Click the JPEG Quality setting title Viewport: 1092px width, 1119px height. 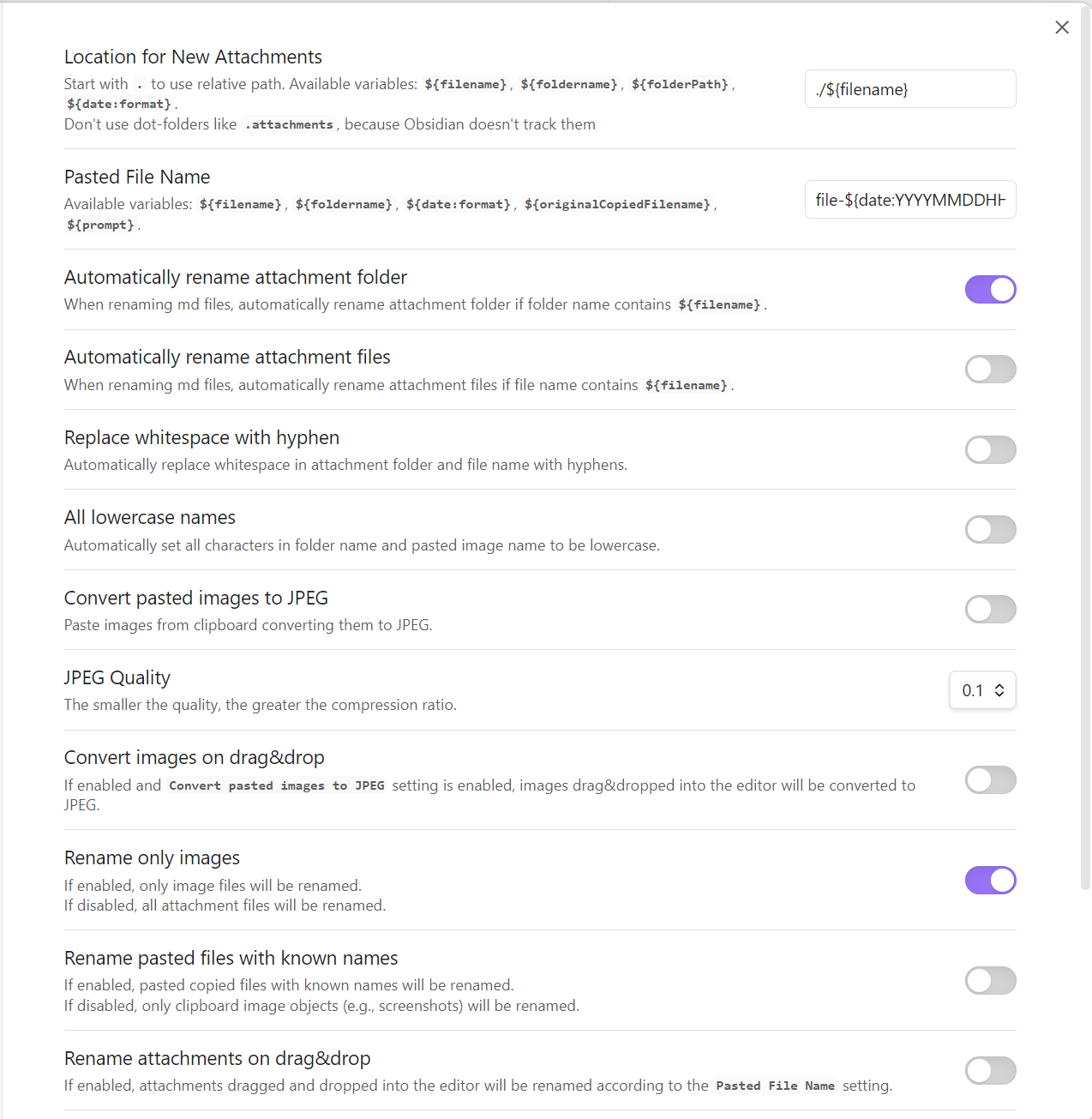click(117, 677)
